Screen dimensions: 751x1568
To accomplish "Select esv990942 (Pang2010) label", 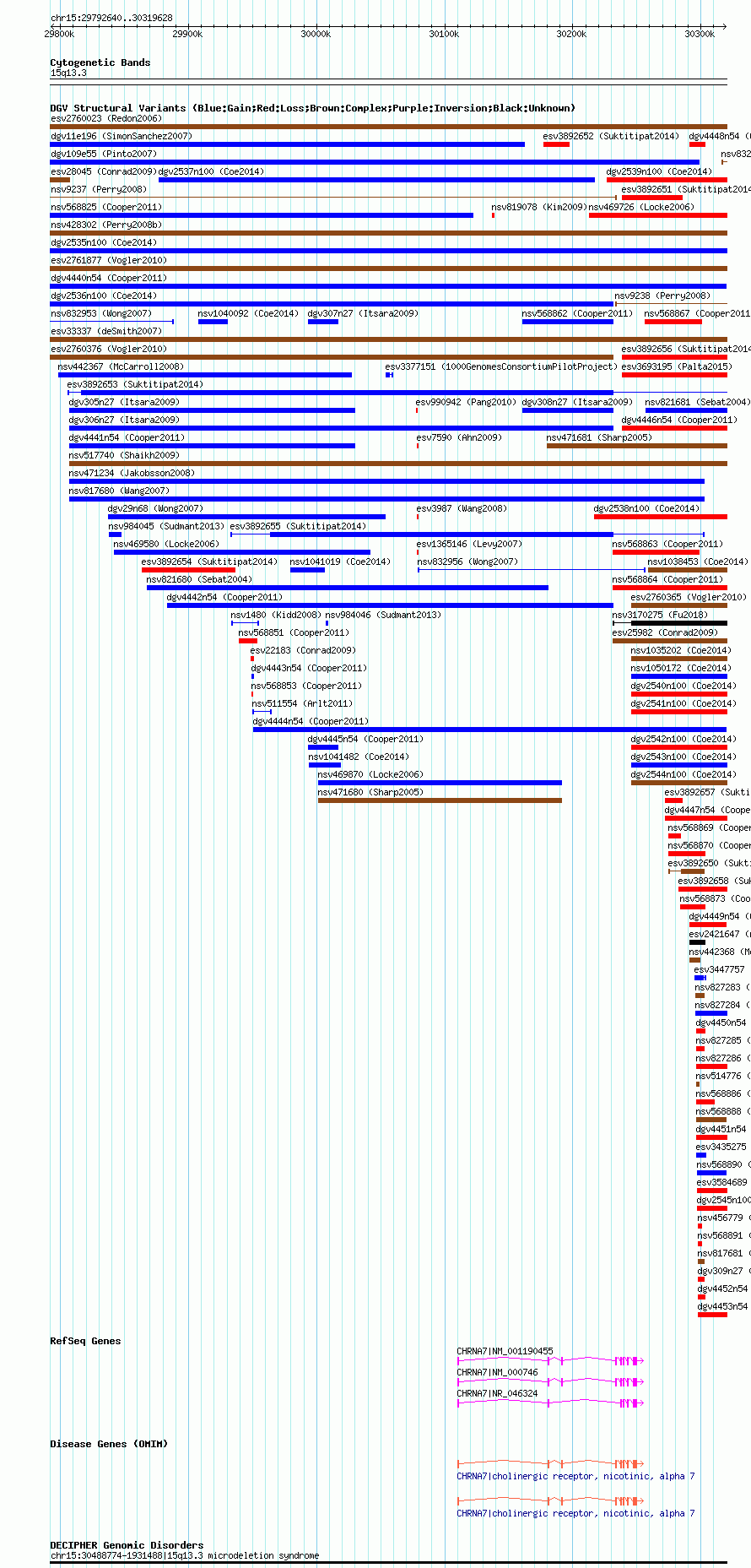I will coord(466,402).
